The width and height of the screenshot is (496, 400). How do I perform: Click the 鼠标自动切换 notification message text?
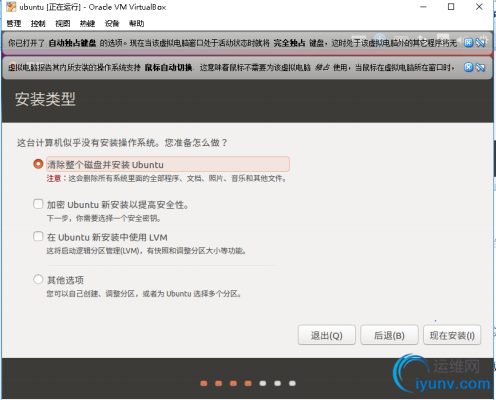point(231,67)
